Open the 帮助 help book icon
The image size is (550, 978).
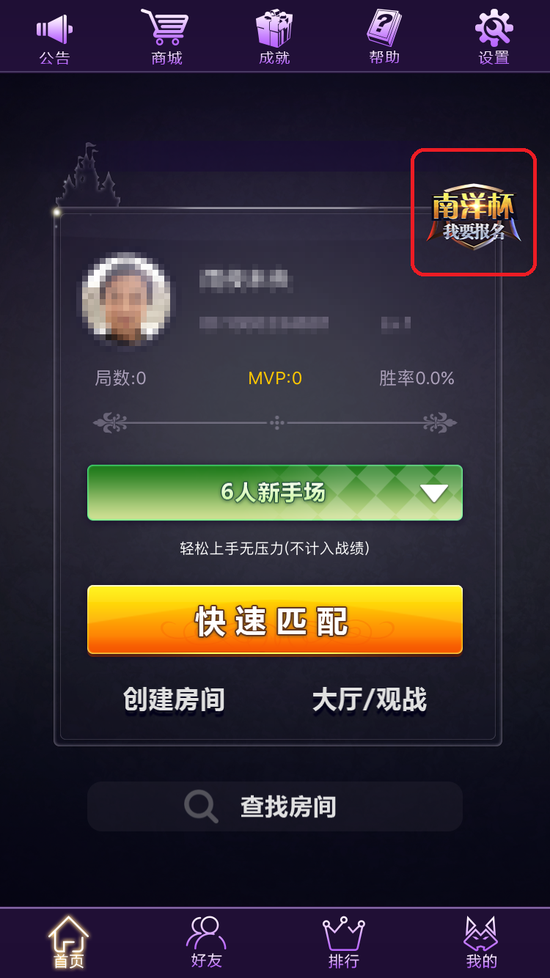[384, 27]
